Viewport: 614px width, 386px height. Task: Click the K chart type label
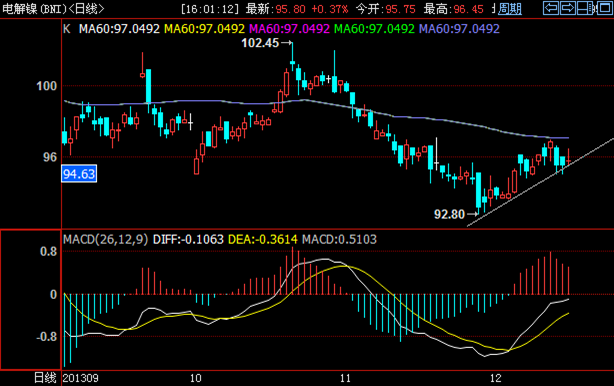click(x=67, y=29)
